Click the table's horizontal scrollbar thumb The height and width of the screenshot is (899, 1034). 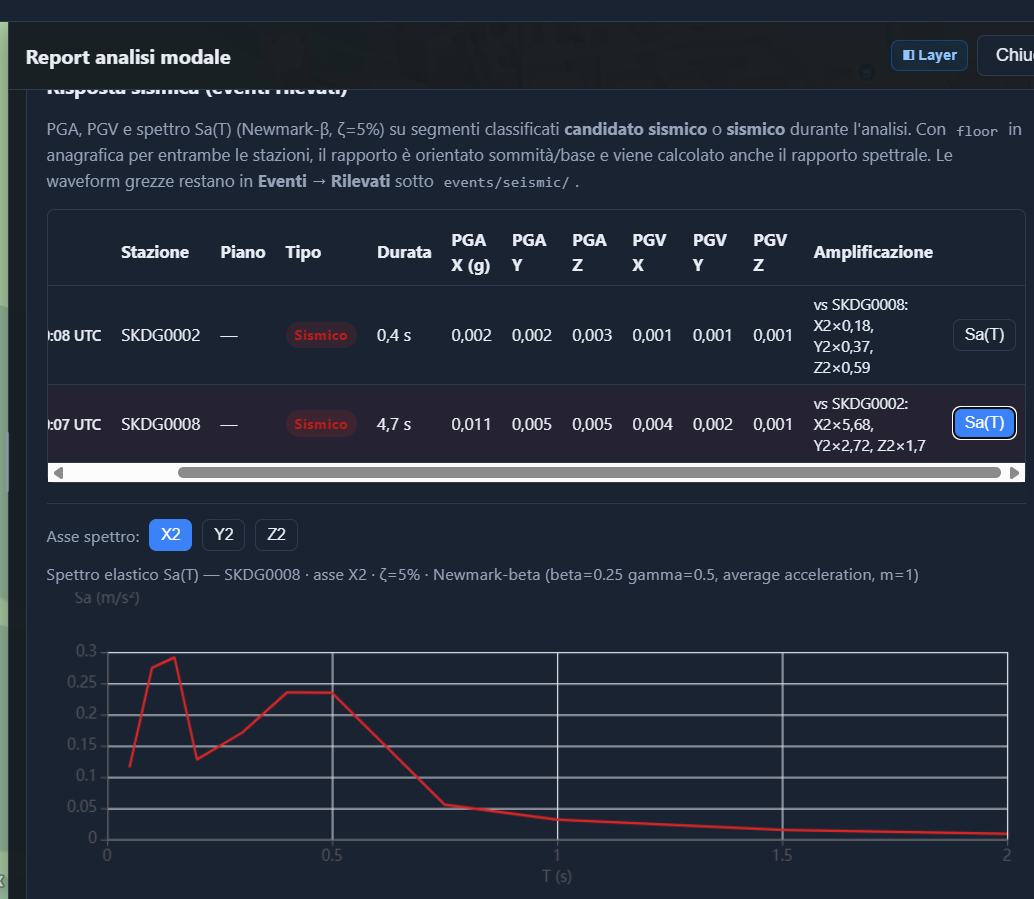(x=590, y=473)
